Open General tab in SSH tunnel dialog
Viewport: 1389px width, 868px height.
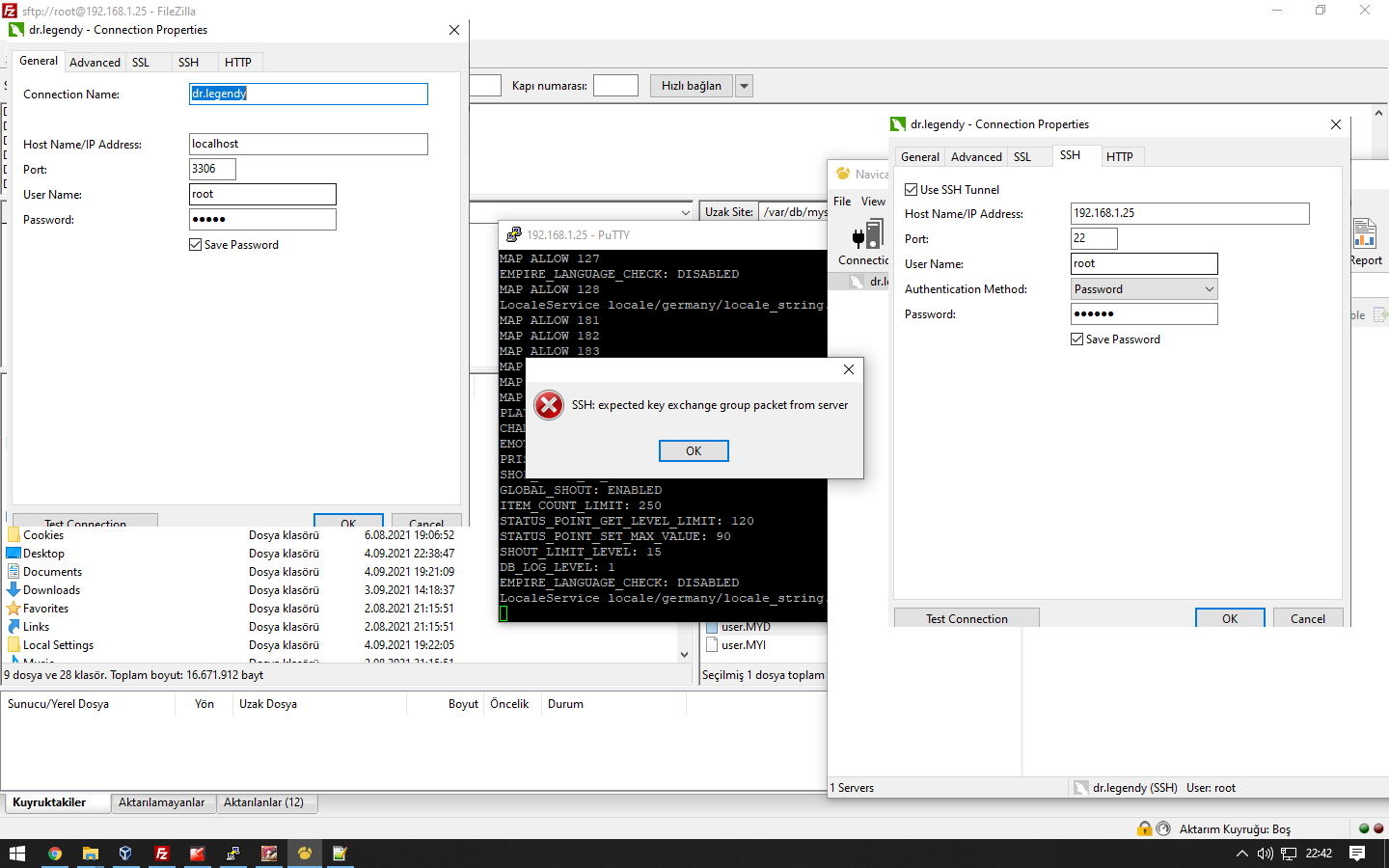click(920, 156)
